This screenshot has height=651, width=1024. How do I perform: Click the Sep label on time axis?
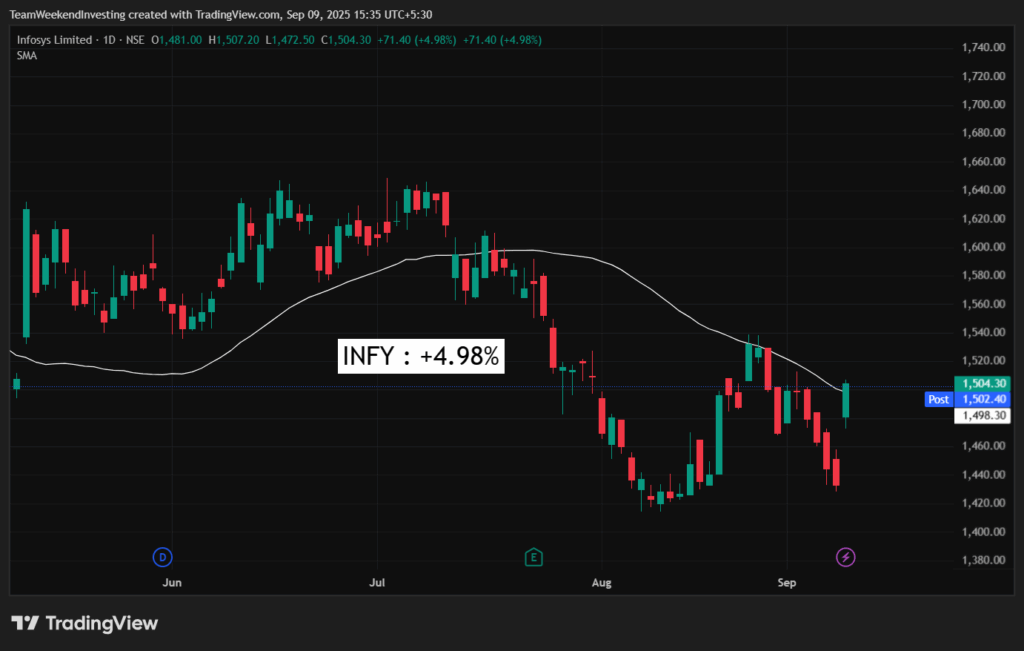coord(787,582)
